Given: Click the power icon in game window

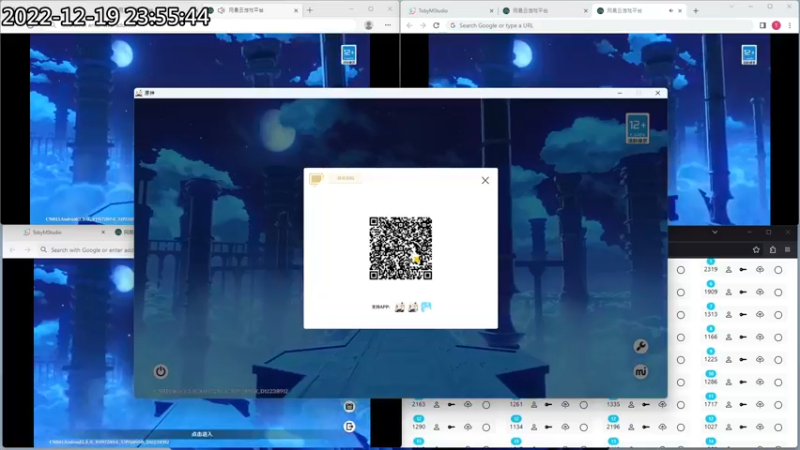Looking at the screenshot, I should 161,371.
